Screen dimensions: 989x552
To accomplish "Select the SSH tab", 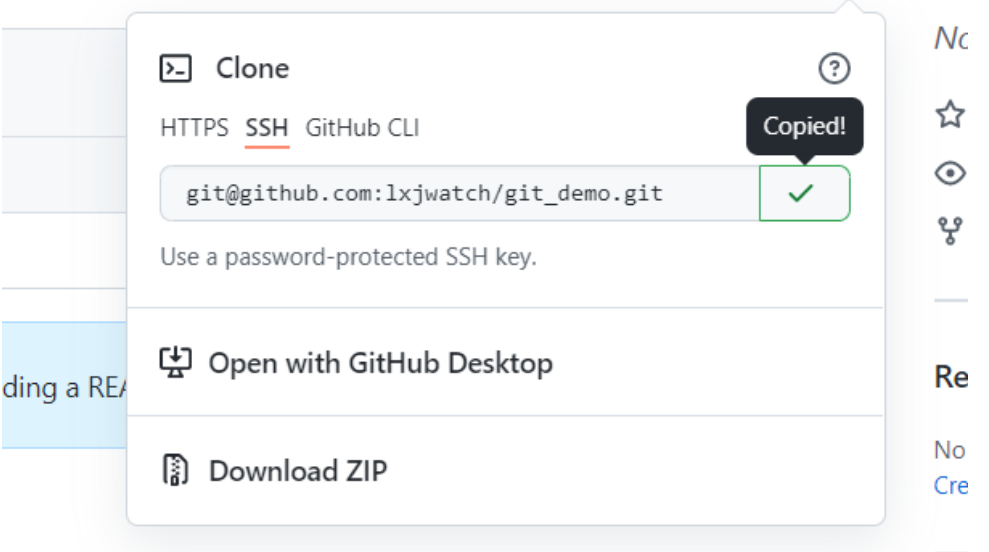I will point(267,128).
